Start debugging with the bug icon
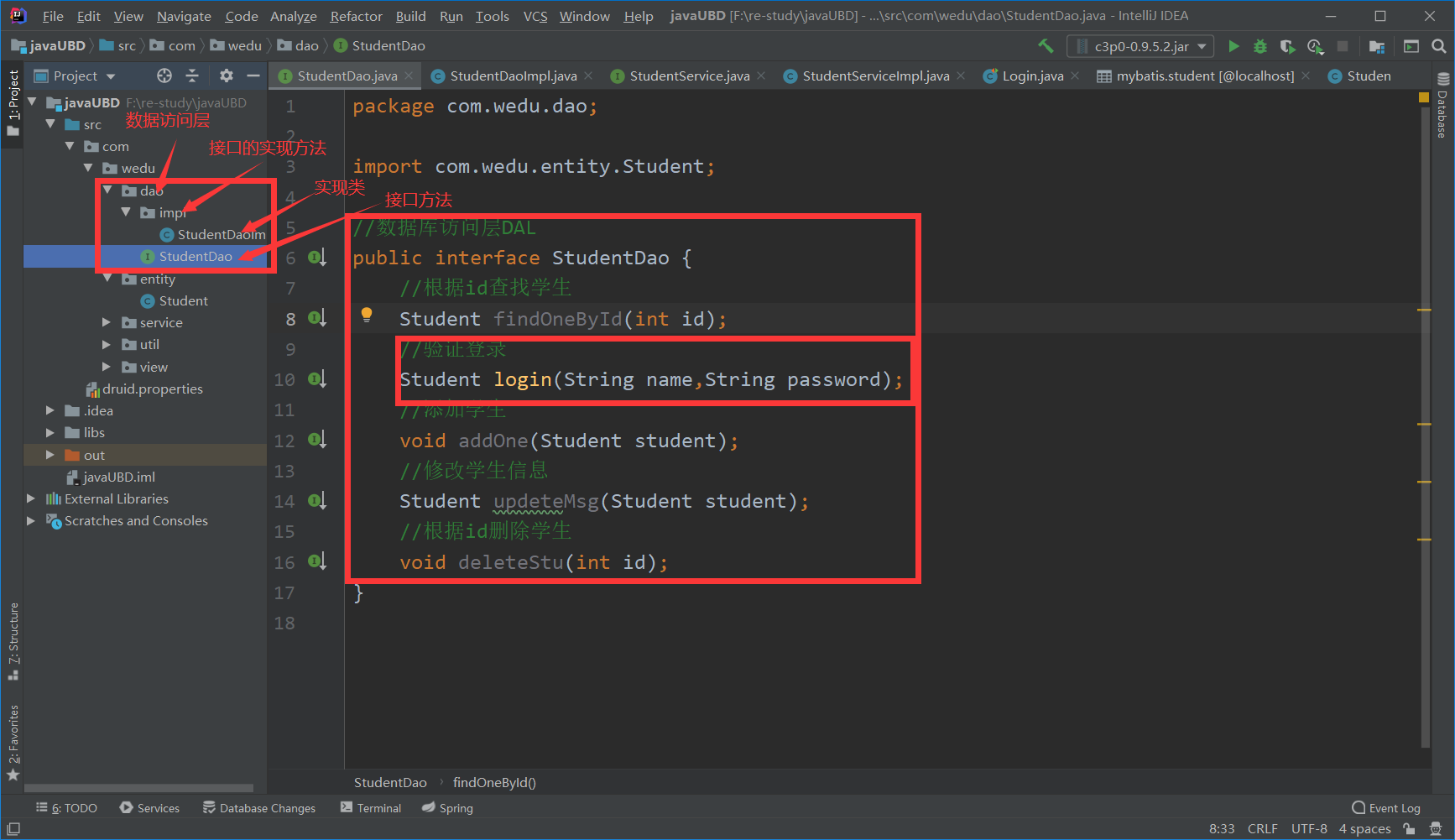Image resolution: width=1455 pixels, height=840 pixels. [1260, 46]
